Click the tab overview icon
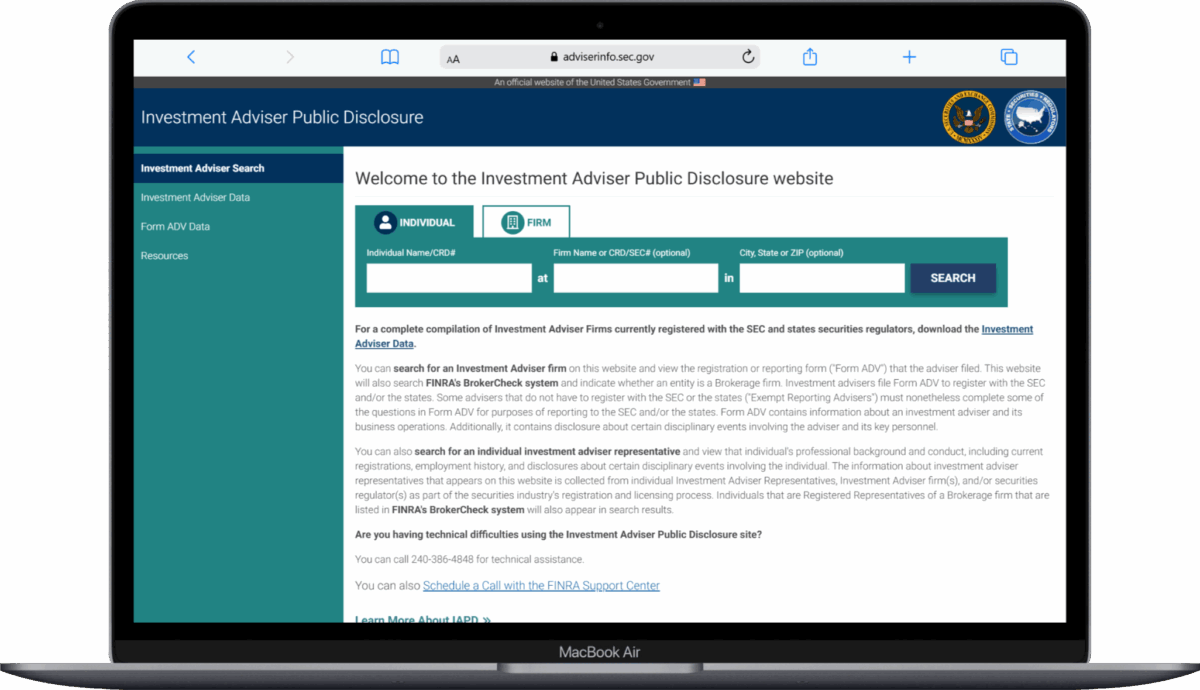 [1008, 58]
